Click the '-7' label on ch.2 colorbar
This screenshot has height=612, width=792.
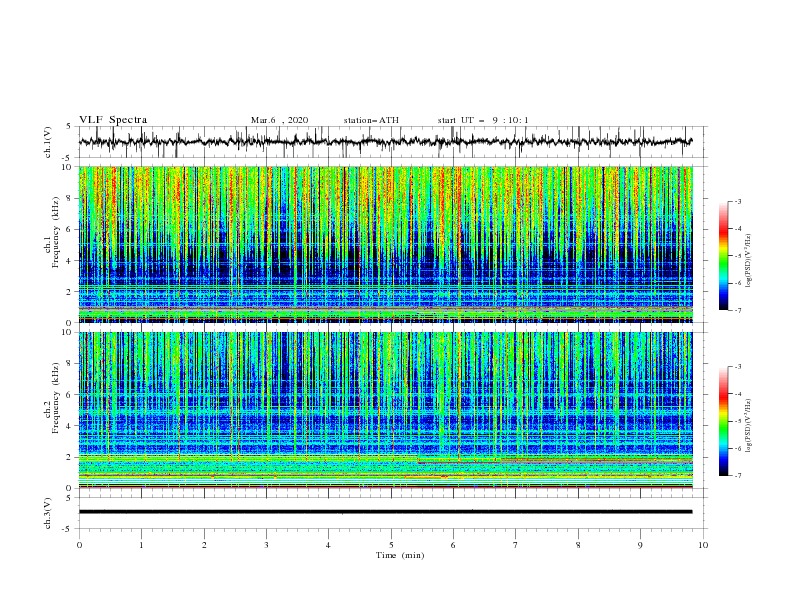click(737, 476)
